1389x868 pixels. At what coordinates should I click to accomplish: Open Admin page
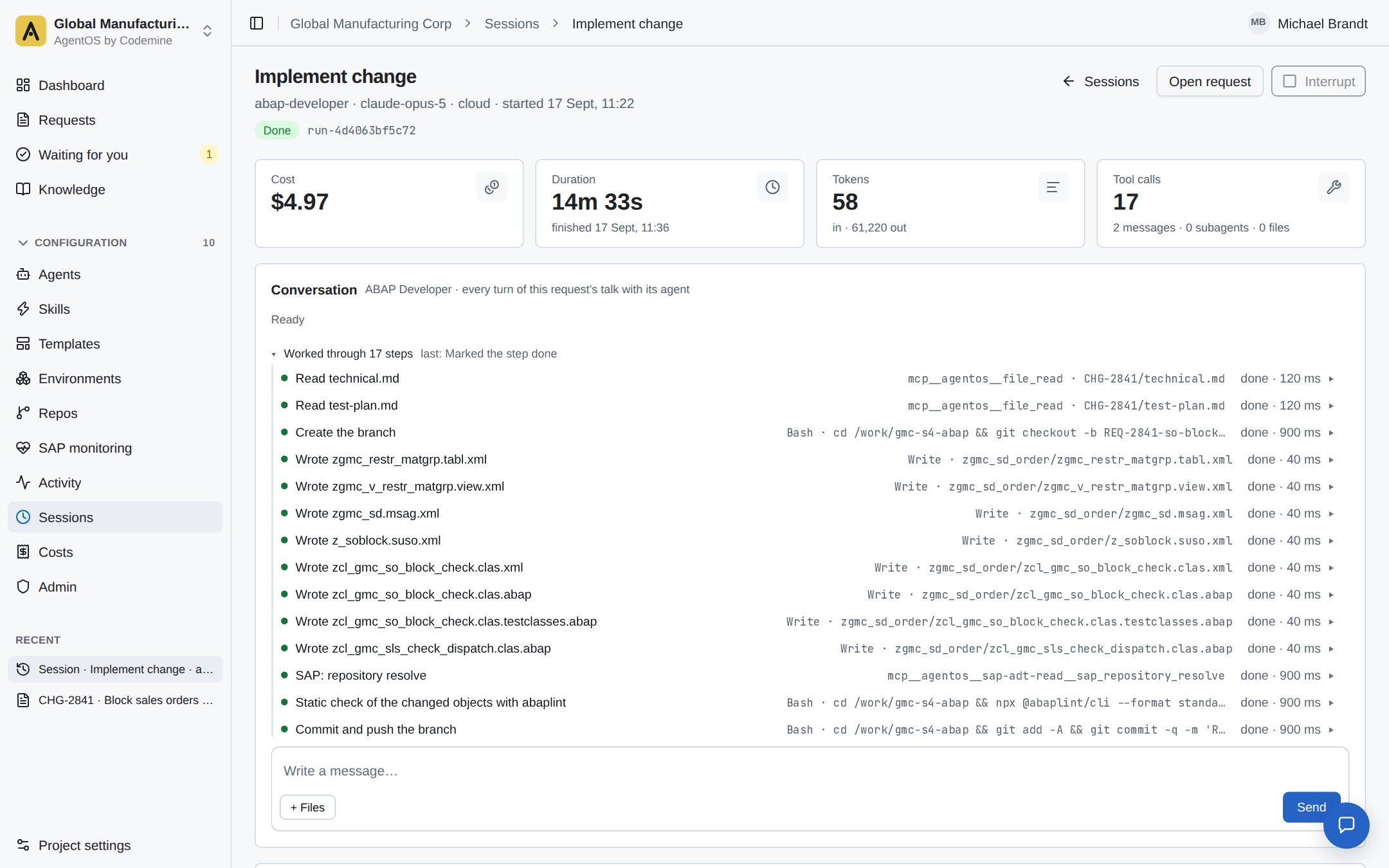tap(116, 587)
